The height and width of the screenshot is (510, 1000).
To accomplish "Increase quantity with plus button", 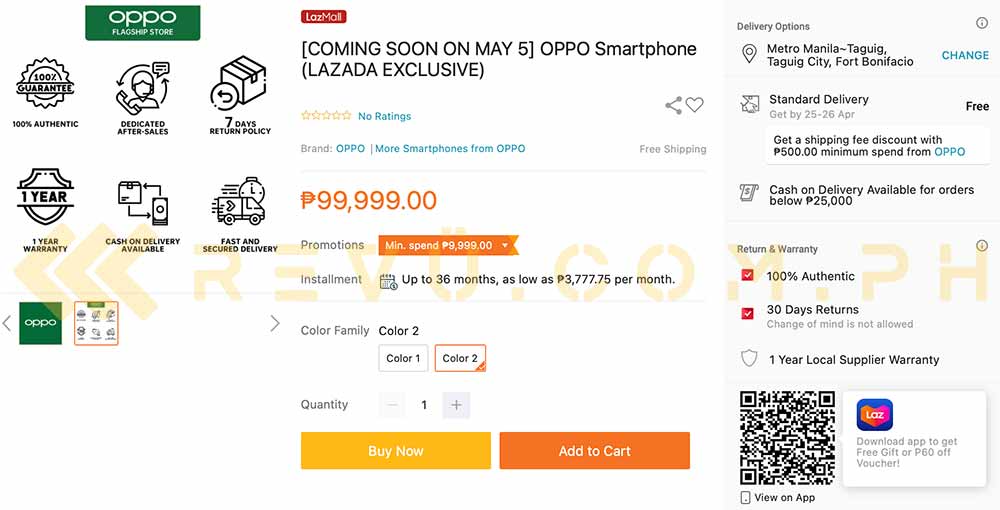I will [456, 405].
